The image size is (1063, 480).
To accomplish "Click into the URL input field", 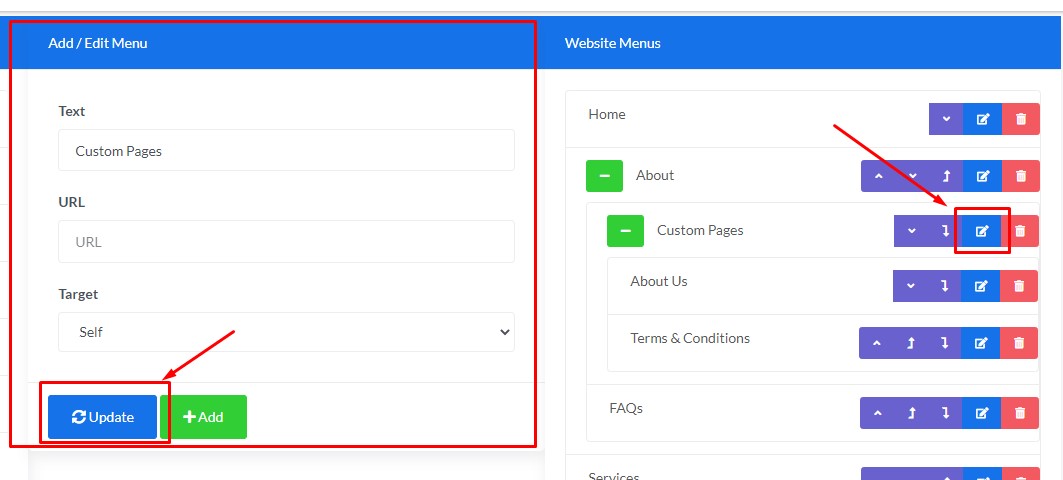I will coord(286,242).
